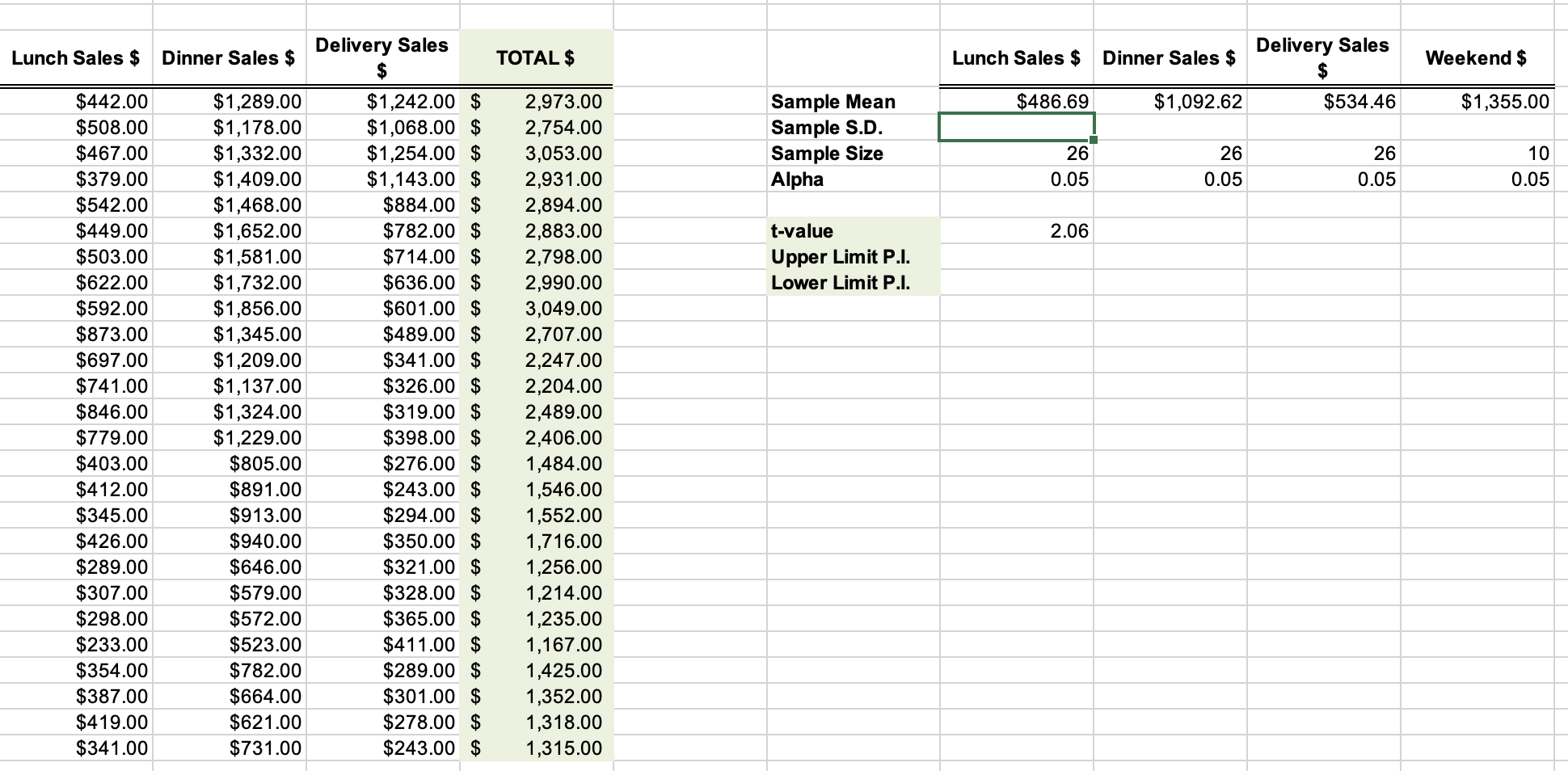Click the Weekend $ header cell
This screenshot has height=771, width=1568.
pyautogui.click(x=1477, y=57)
